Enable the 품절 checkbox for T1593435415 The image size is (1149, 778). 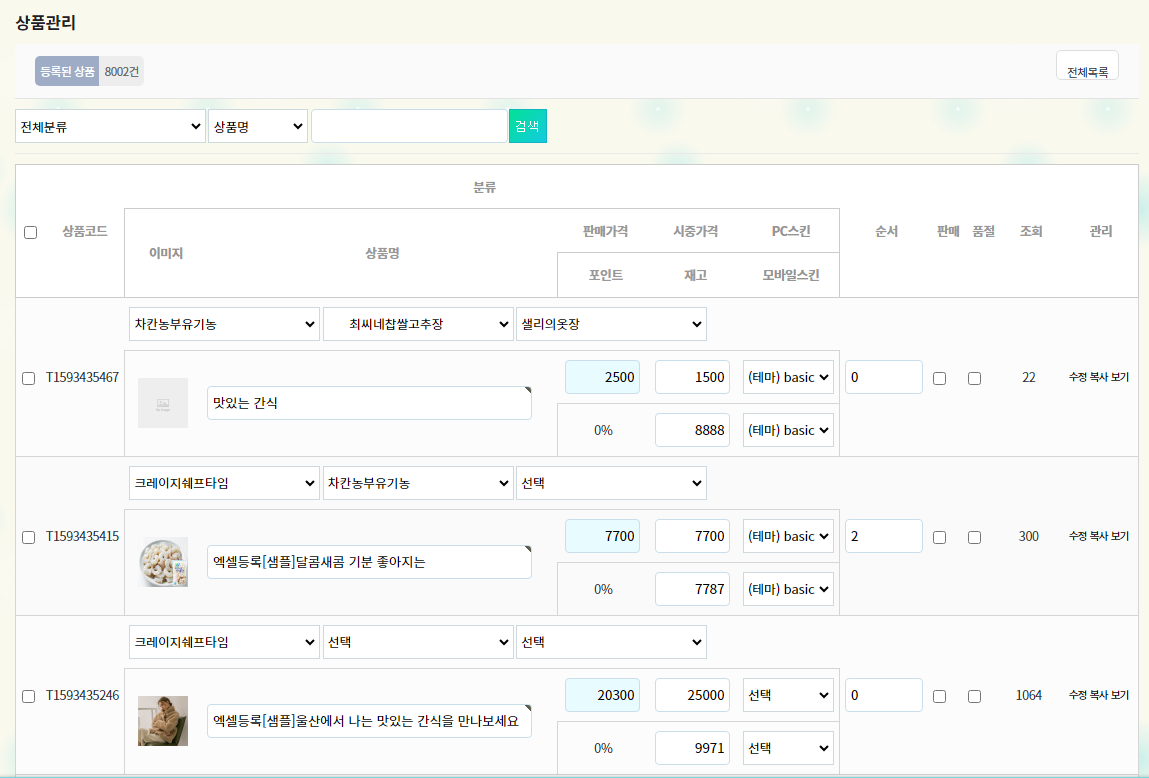pyautogui.click(x=975, y=537)
